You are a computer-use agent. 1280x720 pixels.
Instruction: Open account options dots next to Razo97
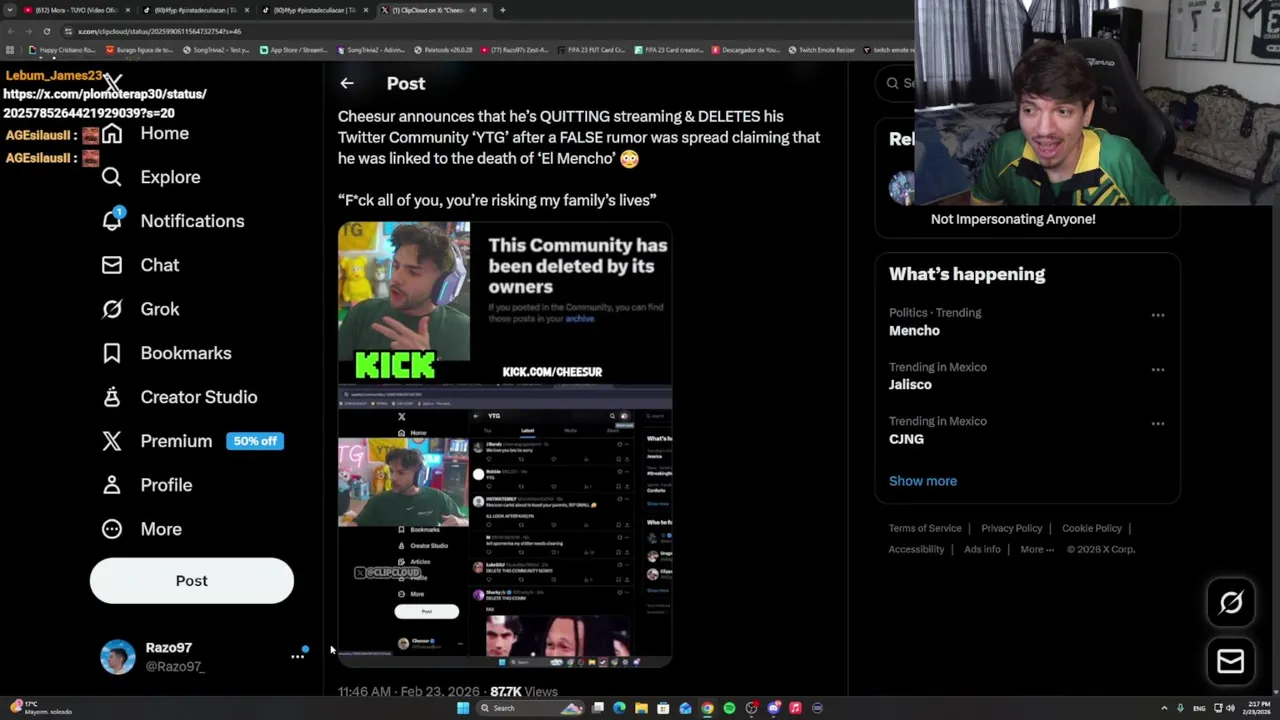pyautogui.click(x=297, y=656)
